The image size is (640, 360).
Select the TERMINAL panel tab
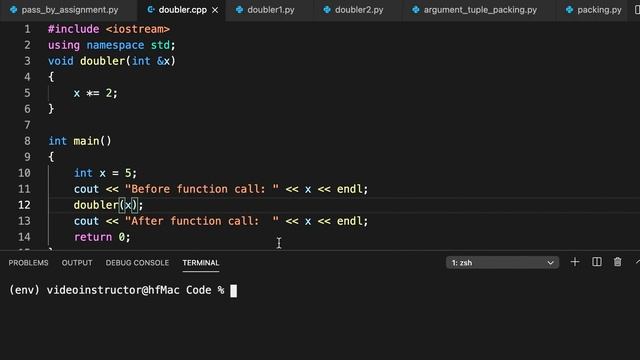coord(201,263)
